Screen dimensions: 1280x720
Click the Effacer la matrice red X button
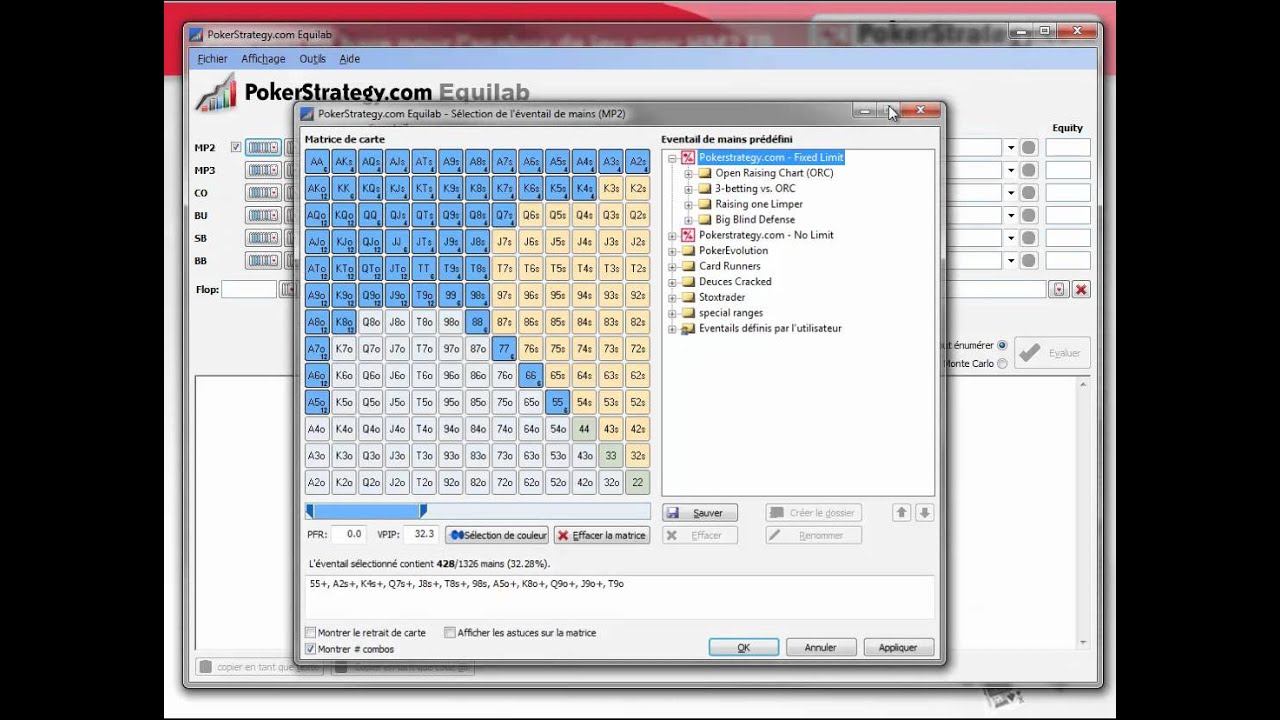[601, 535]
